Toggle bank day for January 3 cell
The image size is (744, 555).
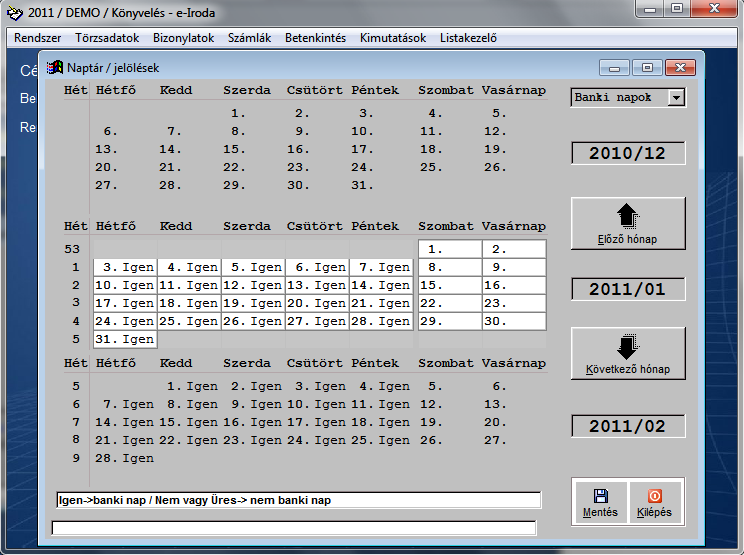click(x=125, y=268)
